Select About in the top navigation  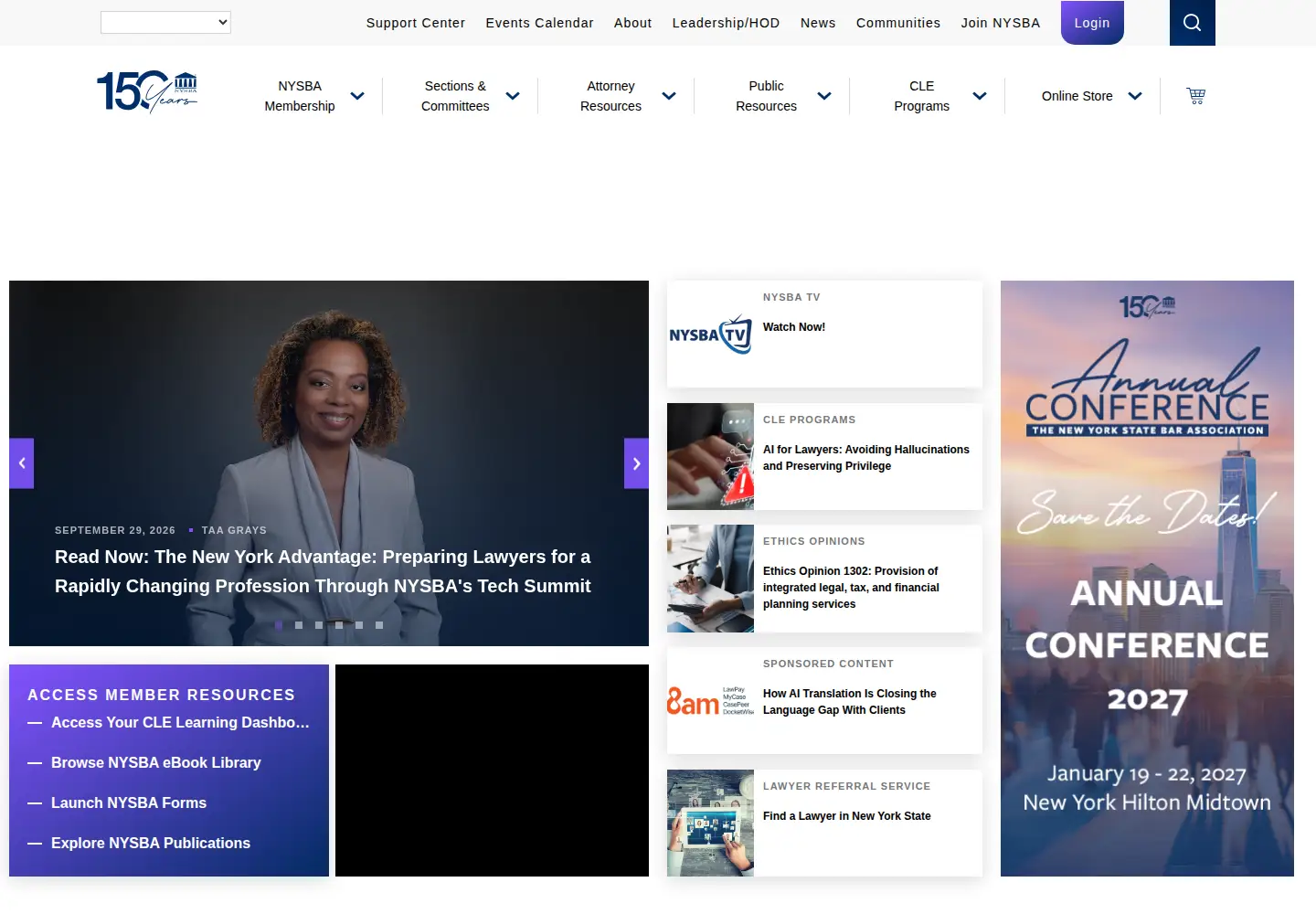click(x=632, y=23)
